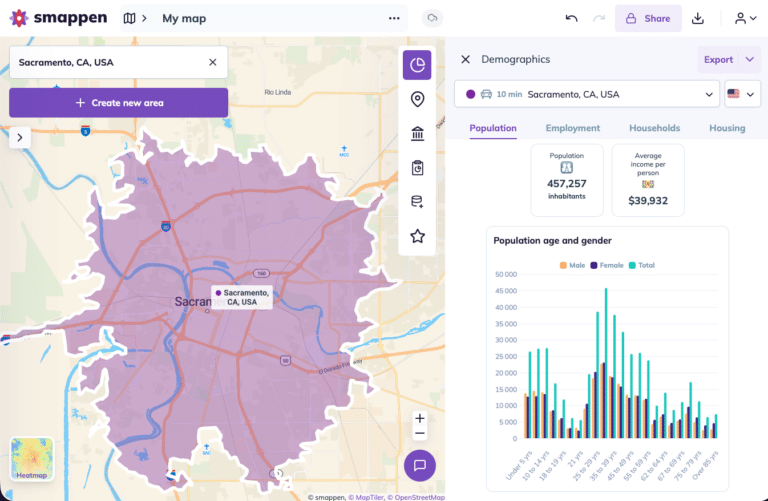Select the Employment tab
This screenshot has height=501, width=768.
click(573, 128)
